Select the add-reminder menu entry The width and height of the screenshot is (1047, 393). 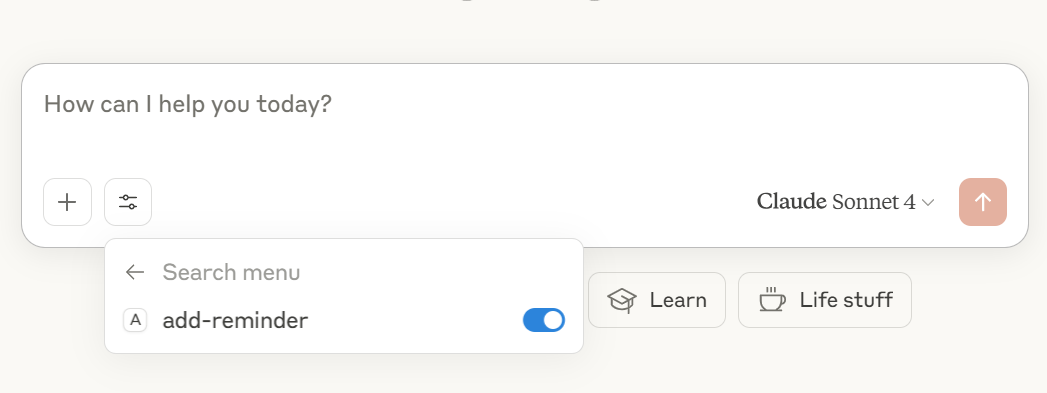pyautogui.click(x=344, y=320)
